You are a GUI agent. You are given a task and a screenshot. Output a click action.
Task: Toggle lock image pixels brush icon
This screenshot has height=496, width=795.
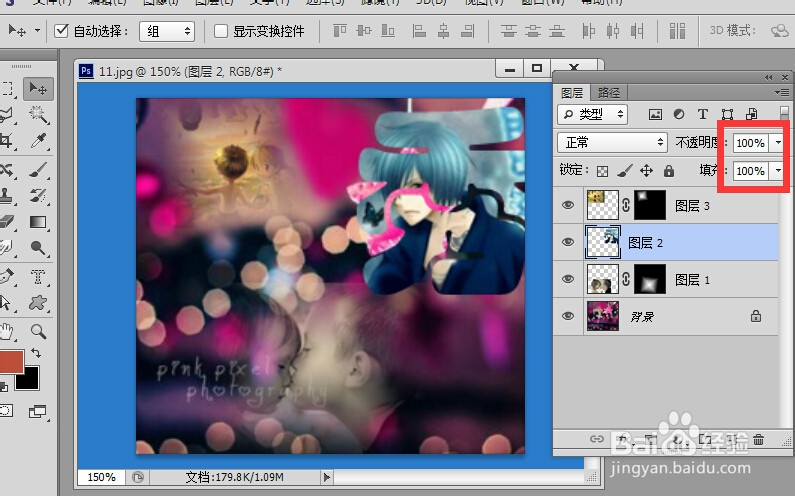(x=624, y=171)
